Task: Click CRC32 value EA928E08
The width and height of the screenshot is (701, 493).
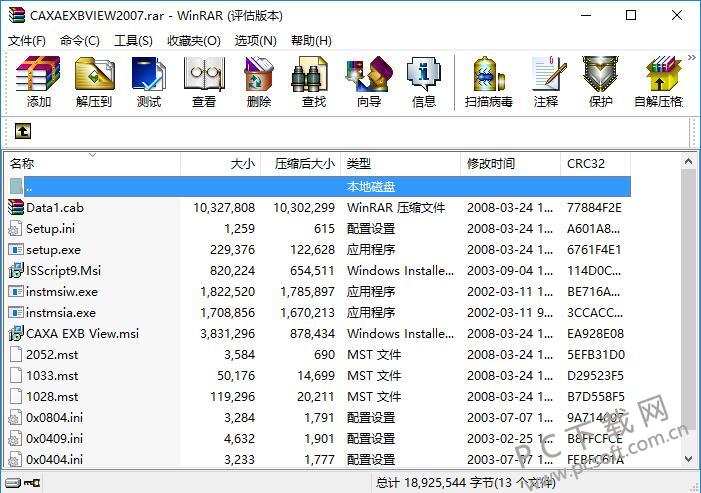Action: tap(595, 333)
